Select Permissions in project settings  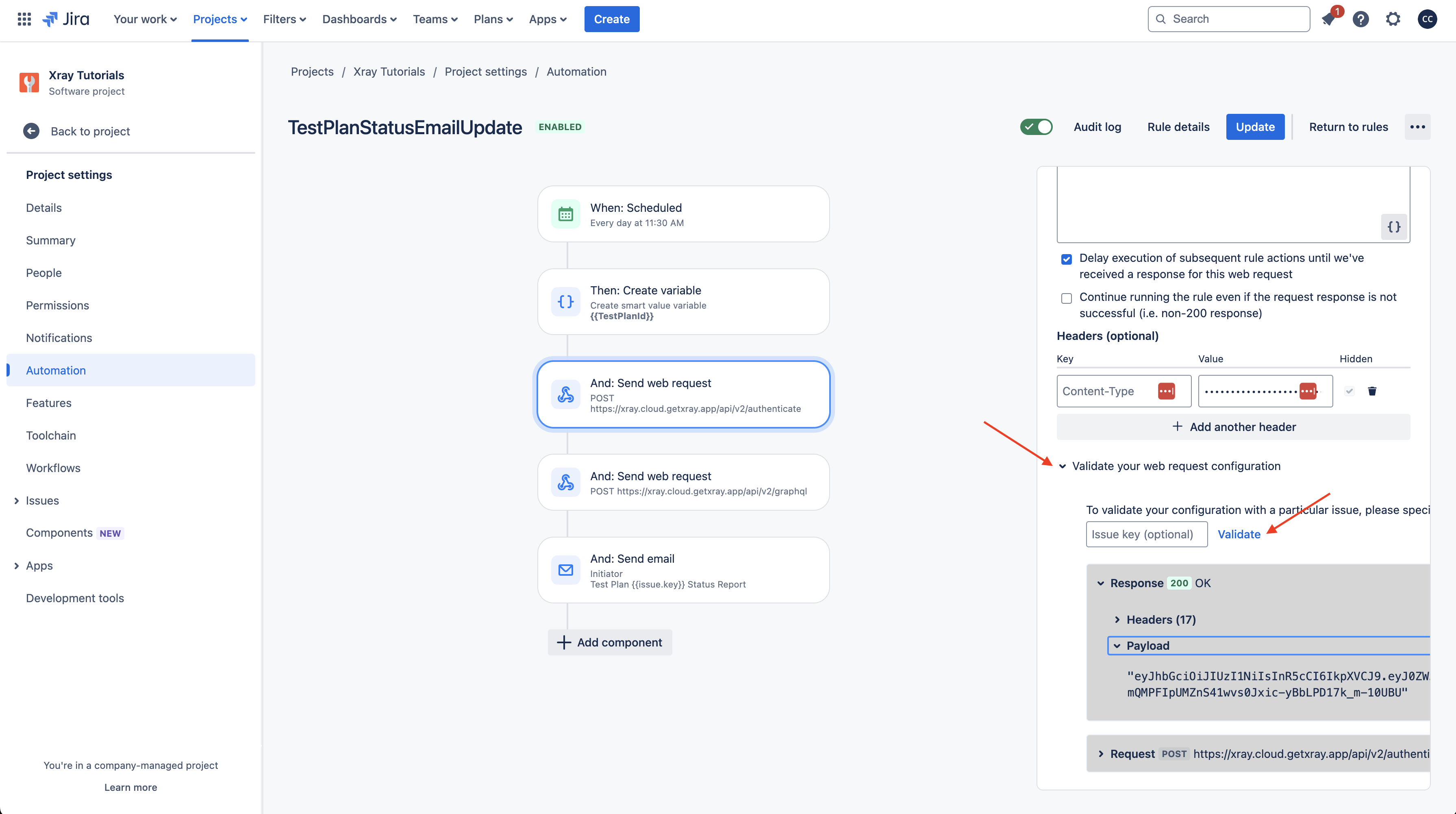pos(130,305)
